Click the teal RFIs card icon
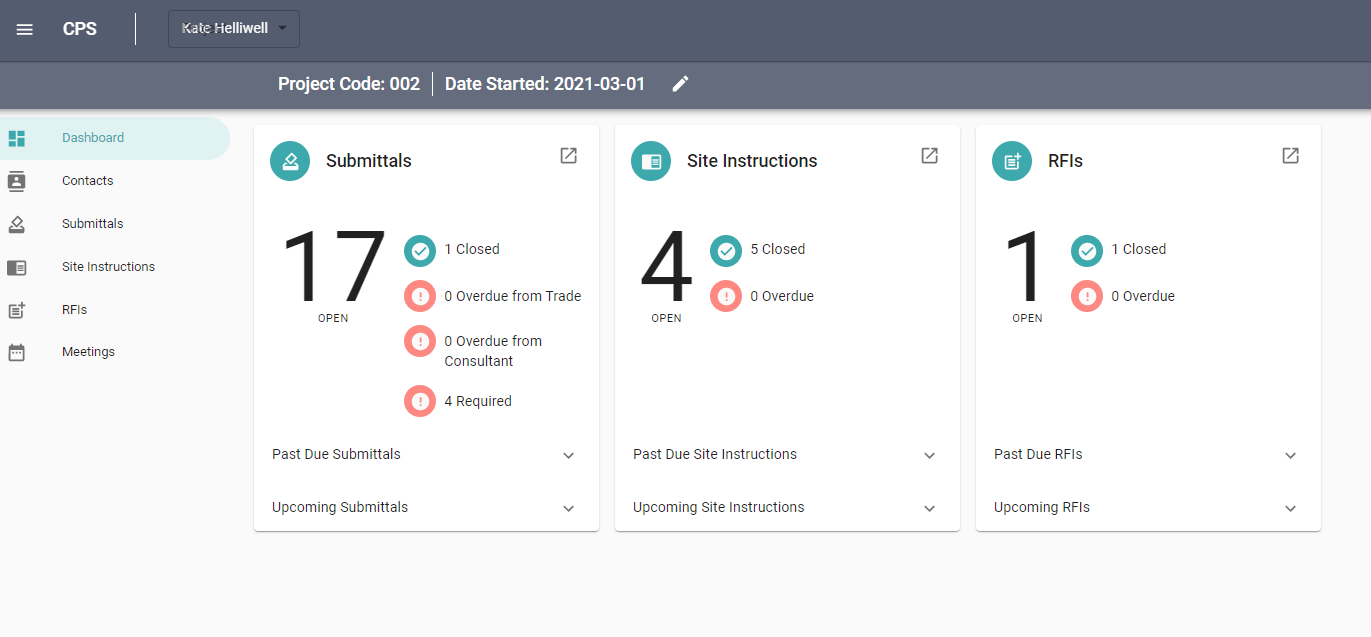This screenshot has width=1371, height=637. point(1012,161)
